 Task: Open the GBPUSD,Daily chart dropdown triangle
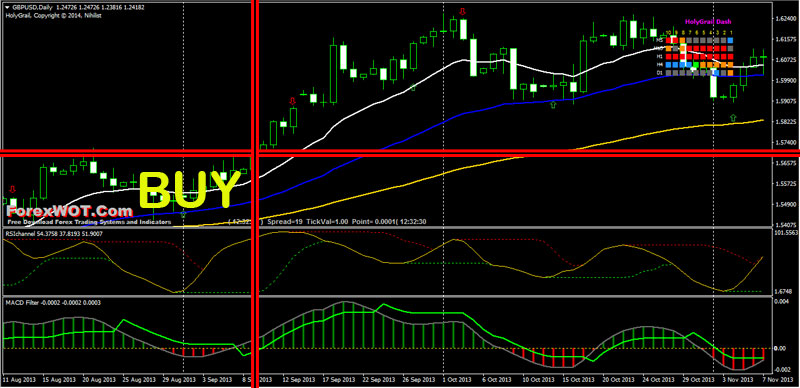click(7, 8)
